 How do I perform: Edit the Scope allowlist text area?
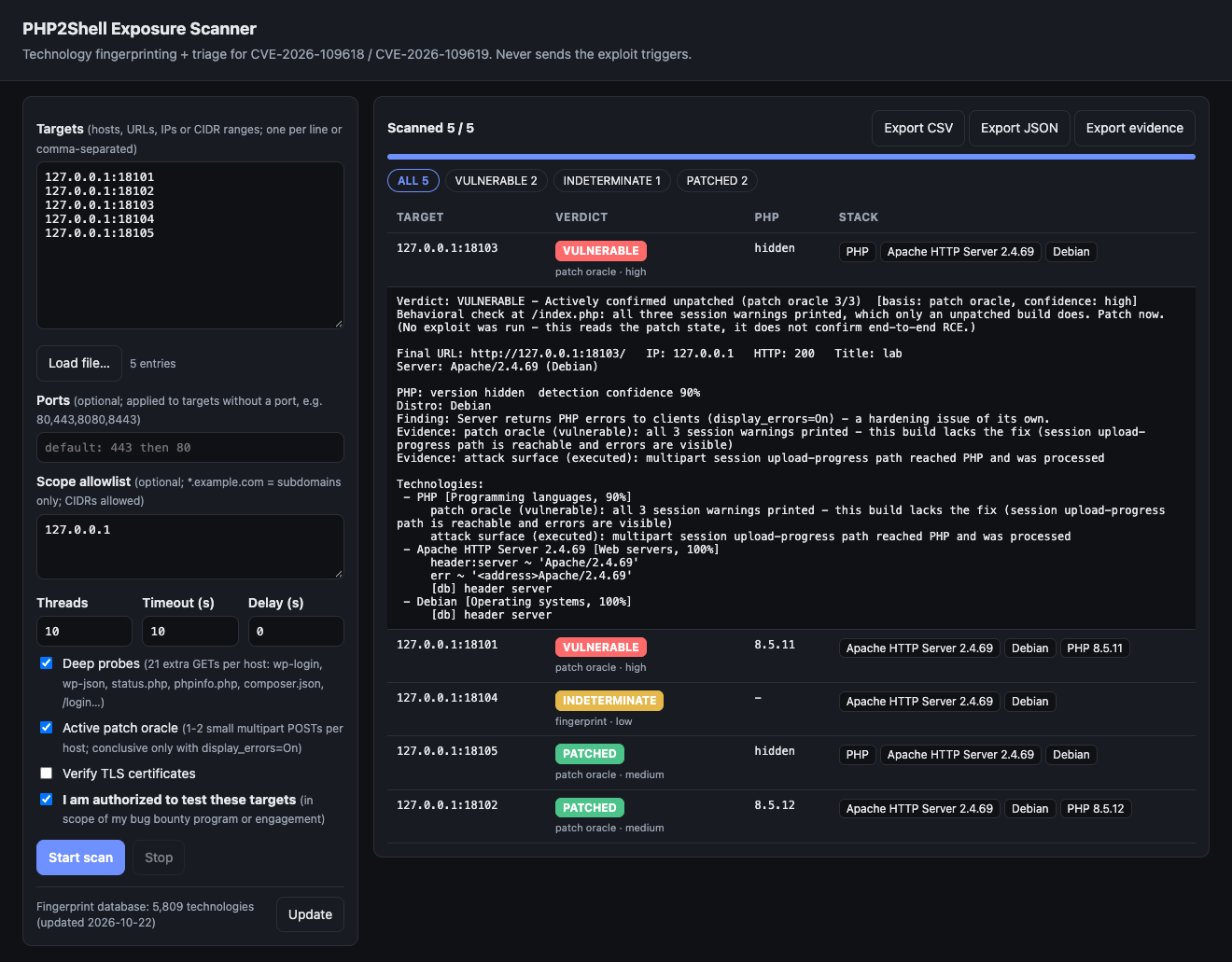(190, 547)
